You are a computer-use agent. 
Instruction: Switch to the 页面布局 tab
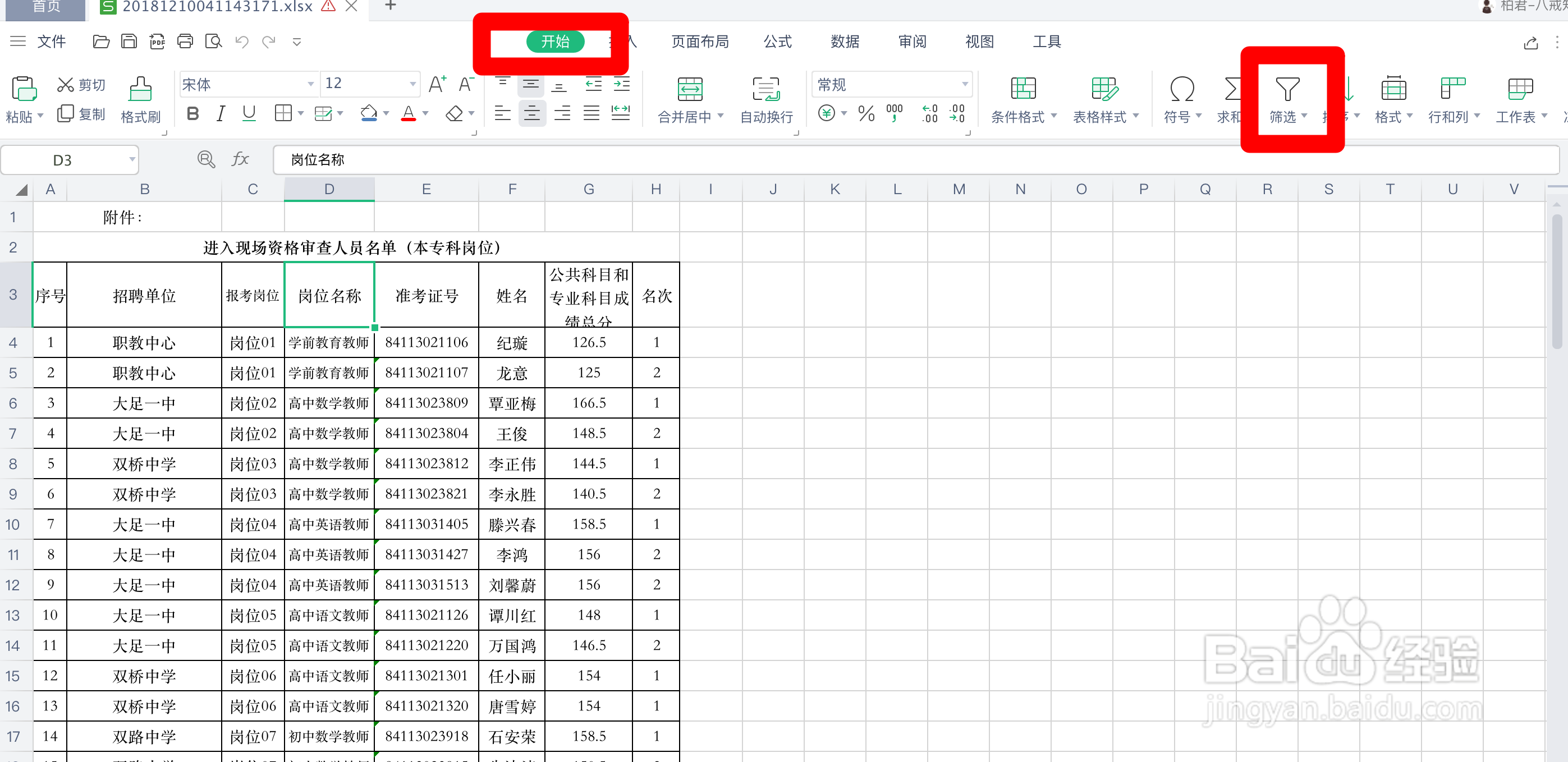[x=700, y=42]
